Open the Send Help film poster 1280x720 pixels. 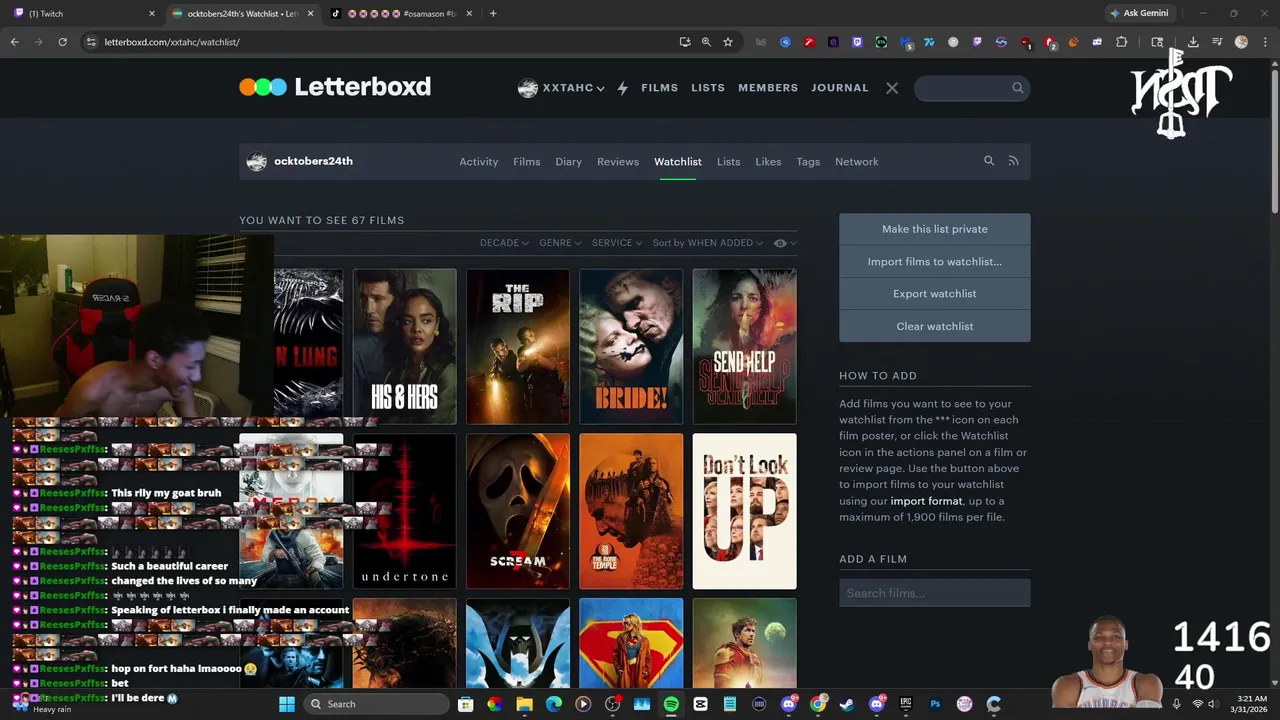click(x=744, y=346)
